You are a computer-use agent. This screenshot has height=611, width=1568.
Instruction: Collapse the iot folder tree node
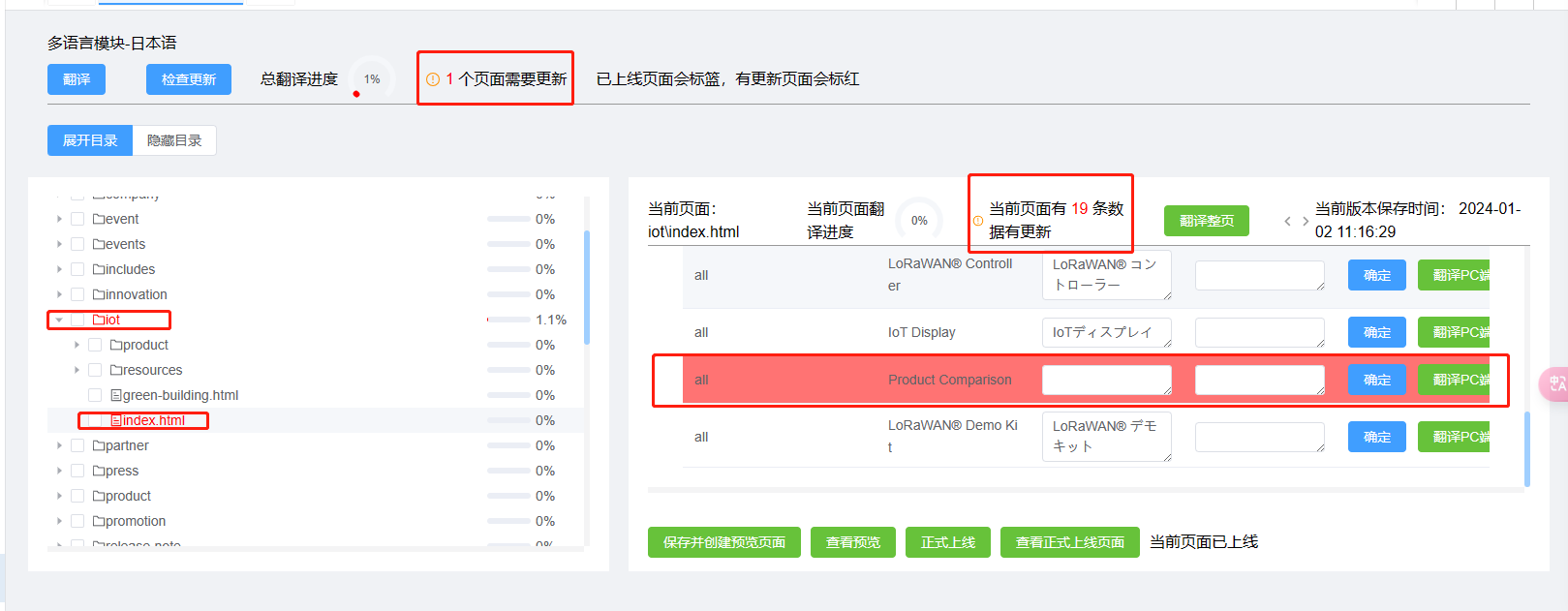(59, 320)
